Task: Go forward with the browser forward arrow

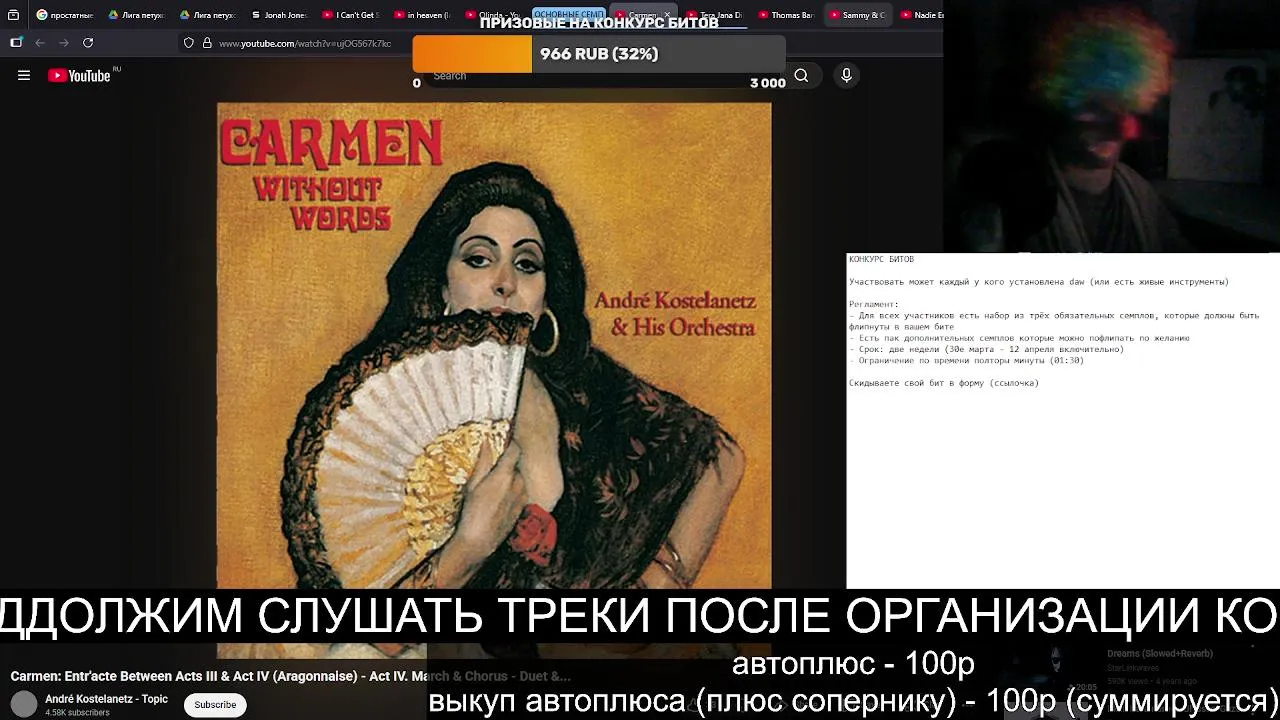Action: click(64, 43)
